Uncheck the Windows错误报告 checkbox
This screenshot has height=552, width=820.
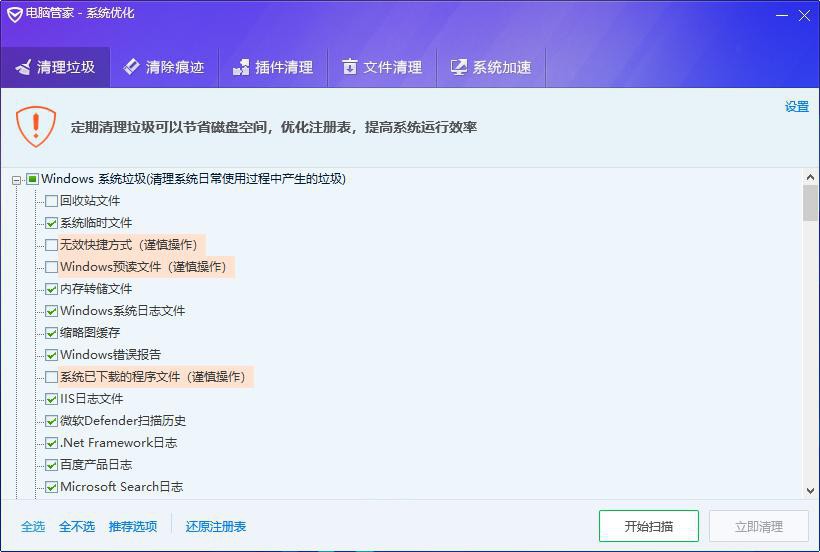51,355
